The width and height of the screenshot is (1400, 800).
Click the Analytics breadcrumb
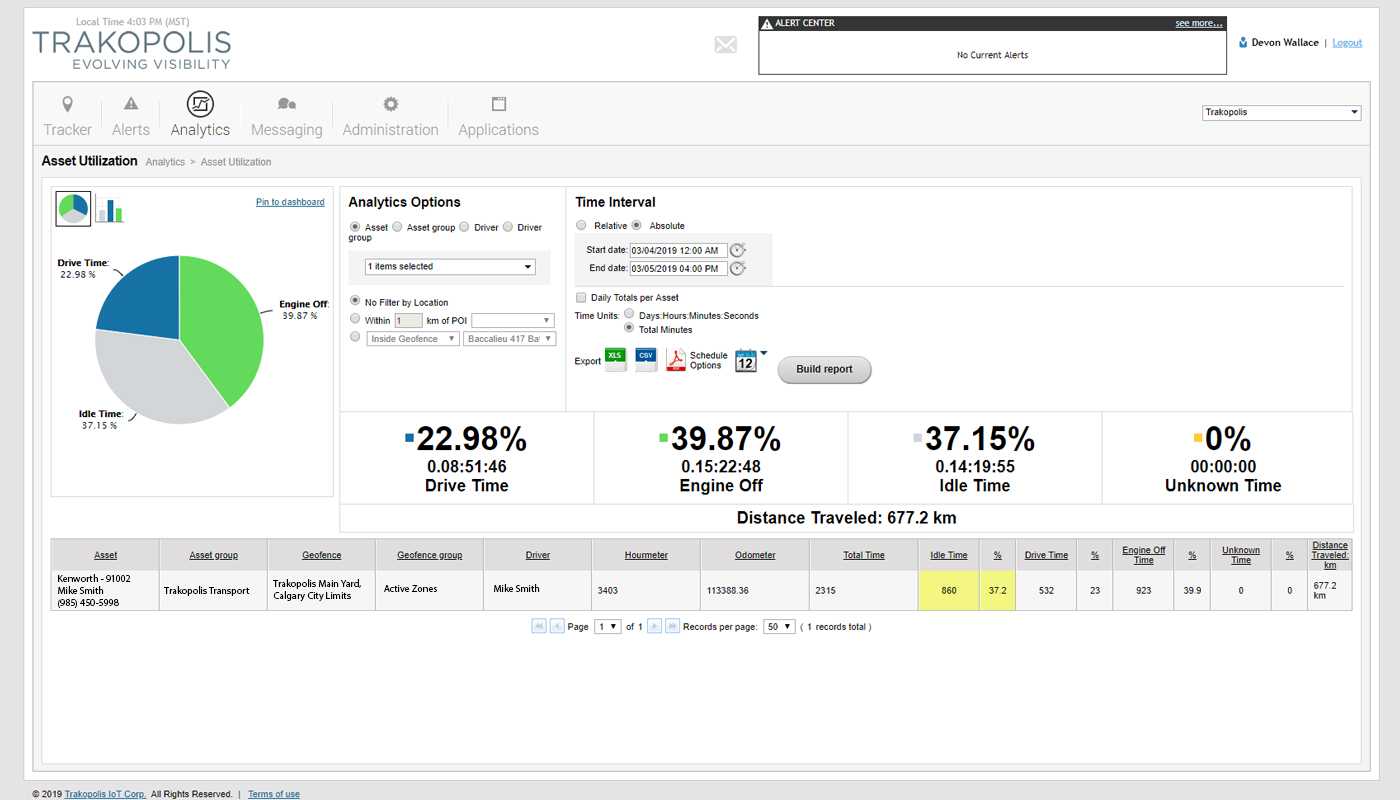[165, 162]
